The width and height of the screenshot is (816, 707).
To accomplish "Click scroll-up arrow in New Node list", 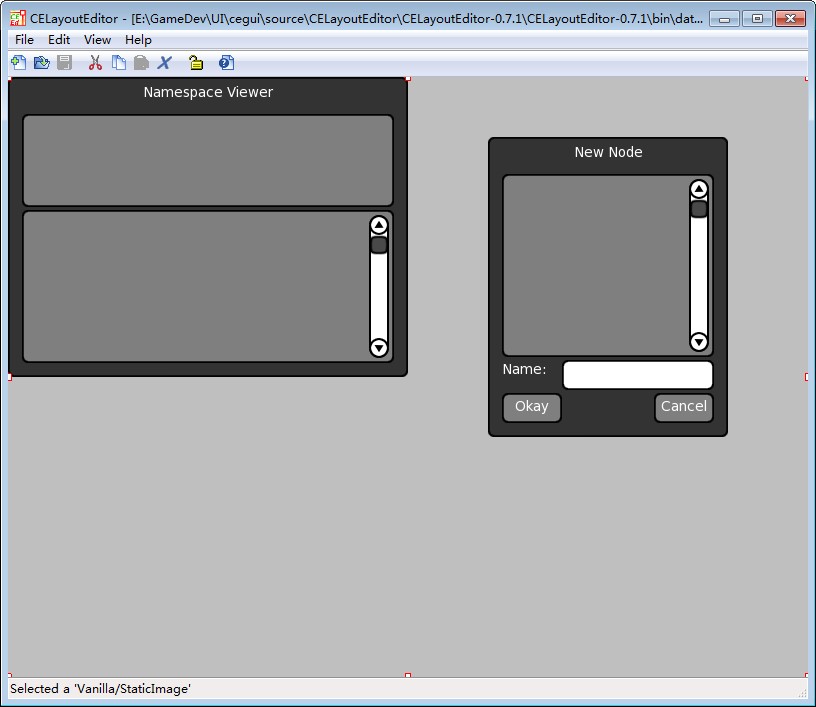I will (699, 189).
